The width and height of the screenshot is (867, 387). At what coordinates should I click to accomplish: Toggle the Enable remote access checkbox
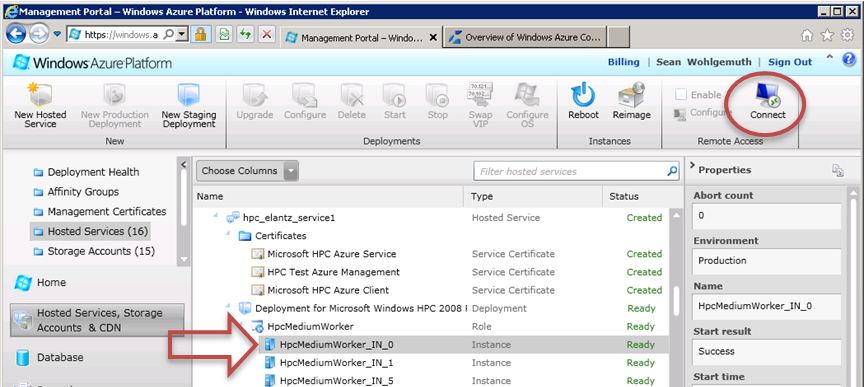(x=681, y=95)
